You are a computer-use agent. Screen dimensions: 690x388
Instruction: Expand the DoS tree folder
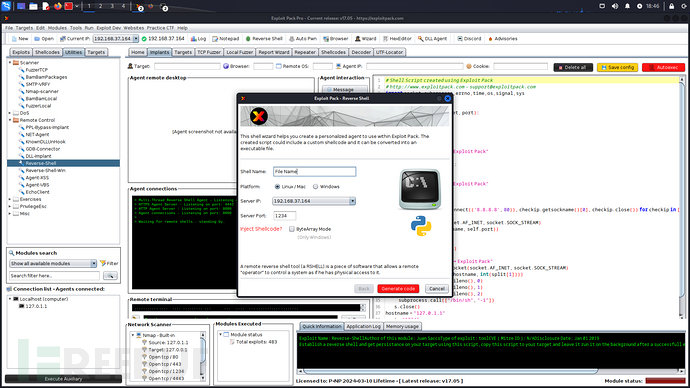pyautogui.click(x=10, y=113)
